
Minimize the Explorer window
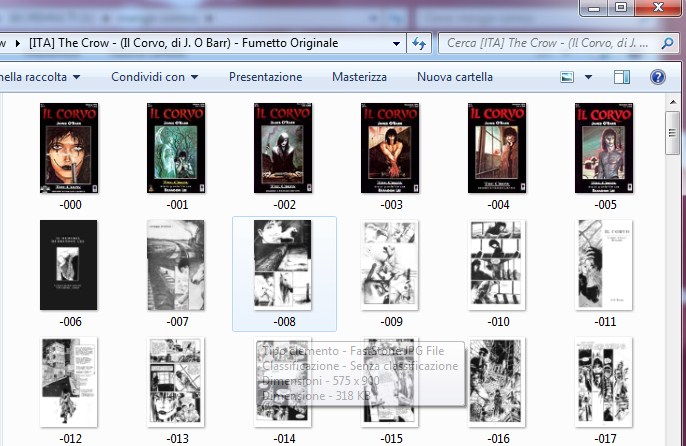click(x=594, y=7)
